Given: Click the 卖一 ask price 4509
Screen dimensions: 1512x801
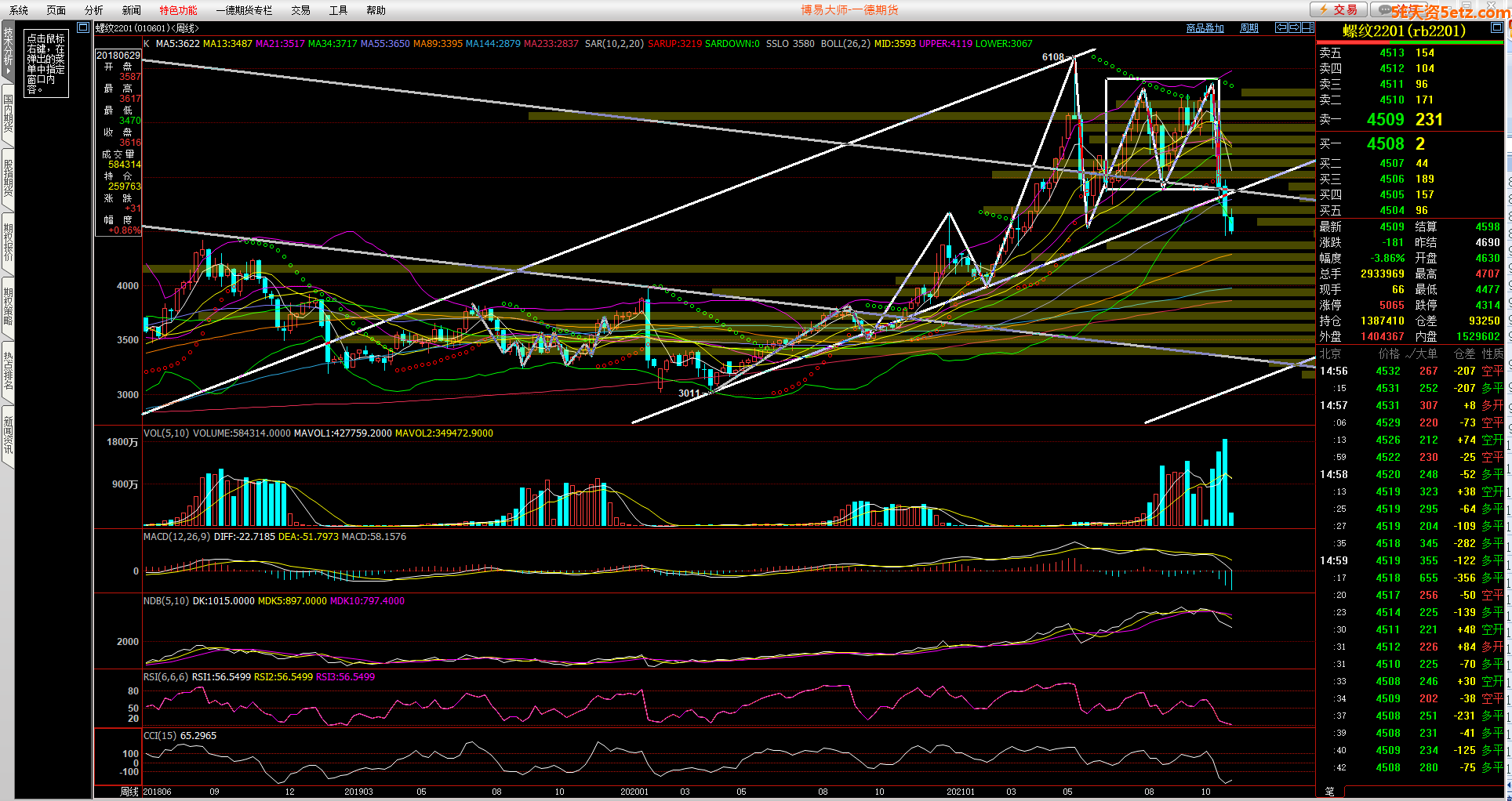Looking at the screenshot, I should 1385,119.
